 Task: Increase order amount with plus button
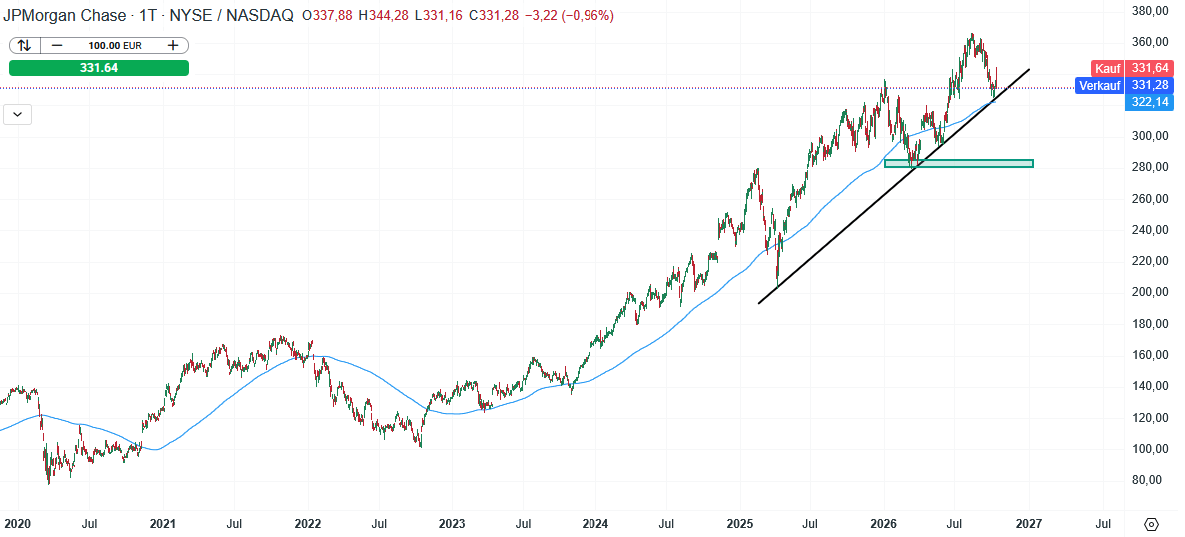pyautogui.click(x=173, y=45)
